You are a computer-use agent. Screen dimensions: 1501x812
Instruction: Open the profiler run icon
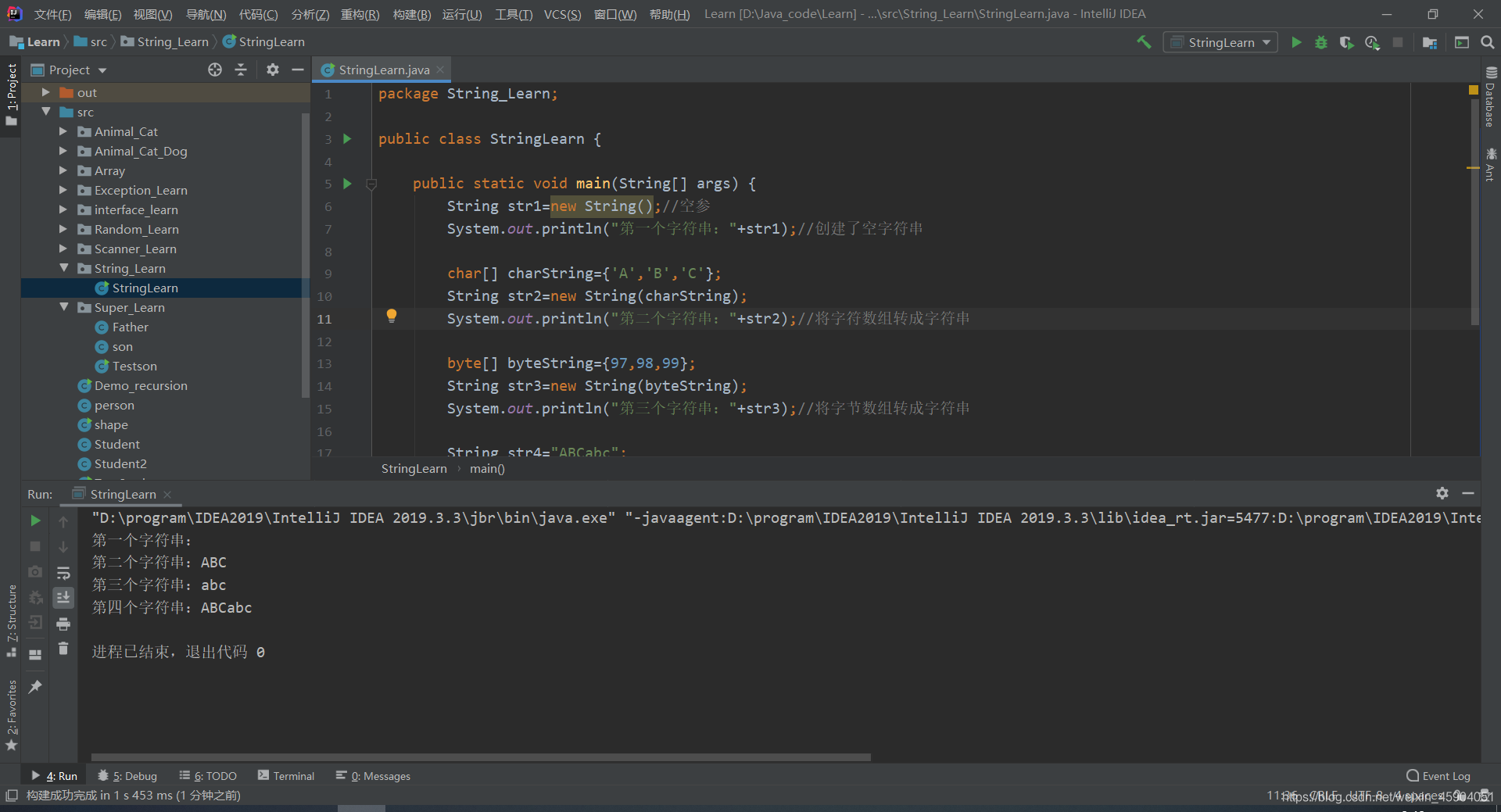tap(1372, 42)
